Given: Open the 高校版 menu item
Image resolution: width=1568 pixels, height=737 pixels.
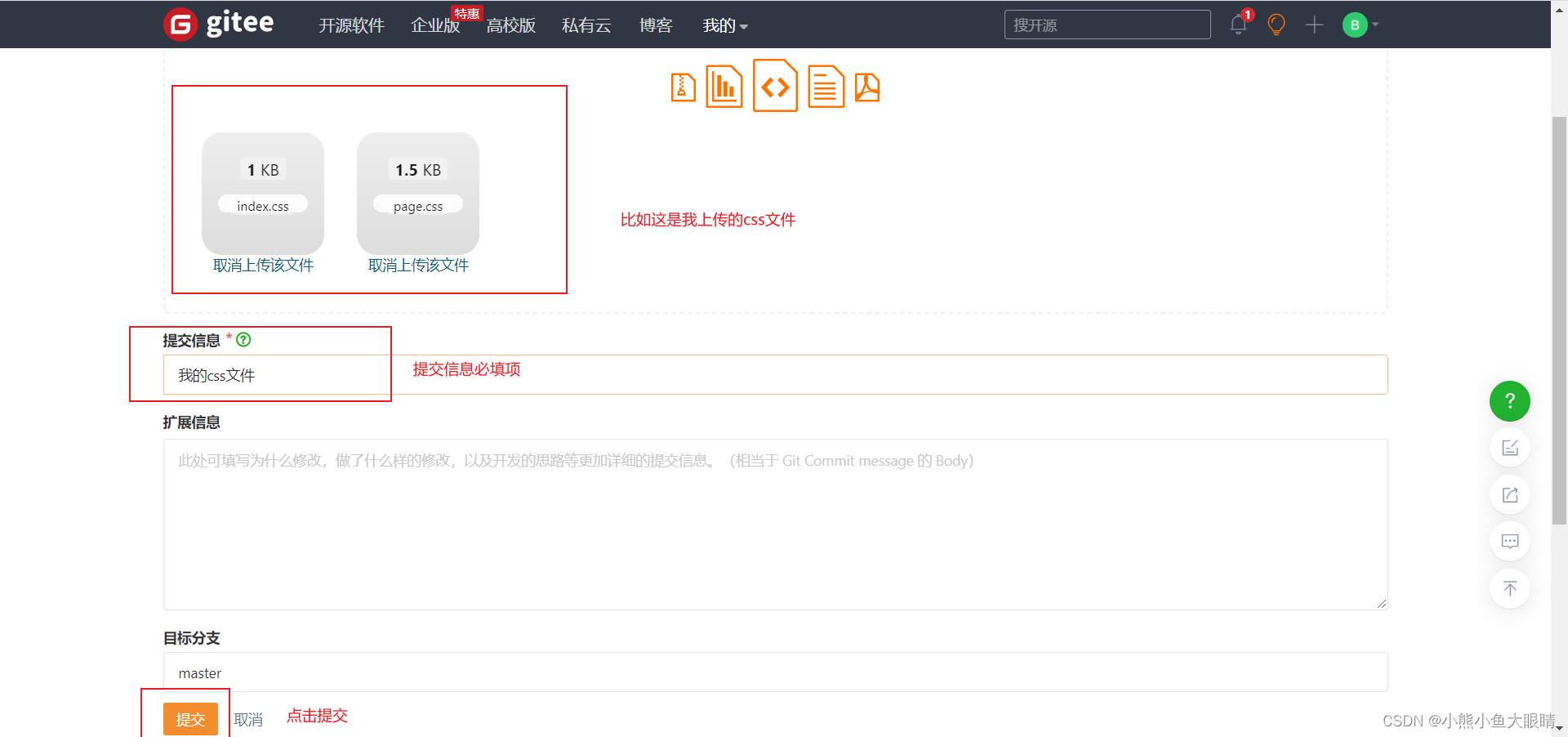Looking at the screenshot, I should (x=511, y=25).
